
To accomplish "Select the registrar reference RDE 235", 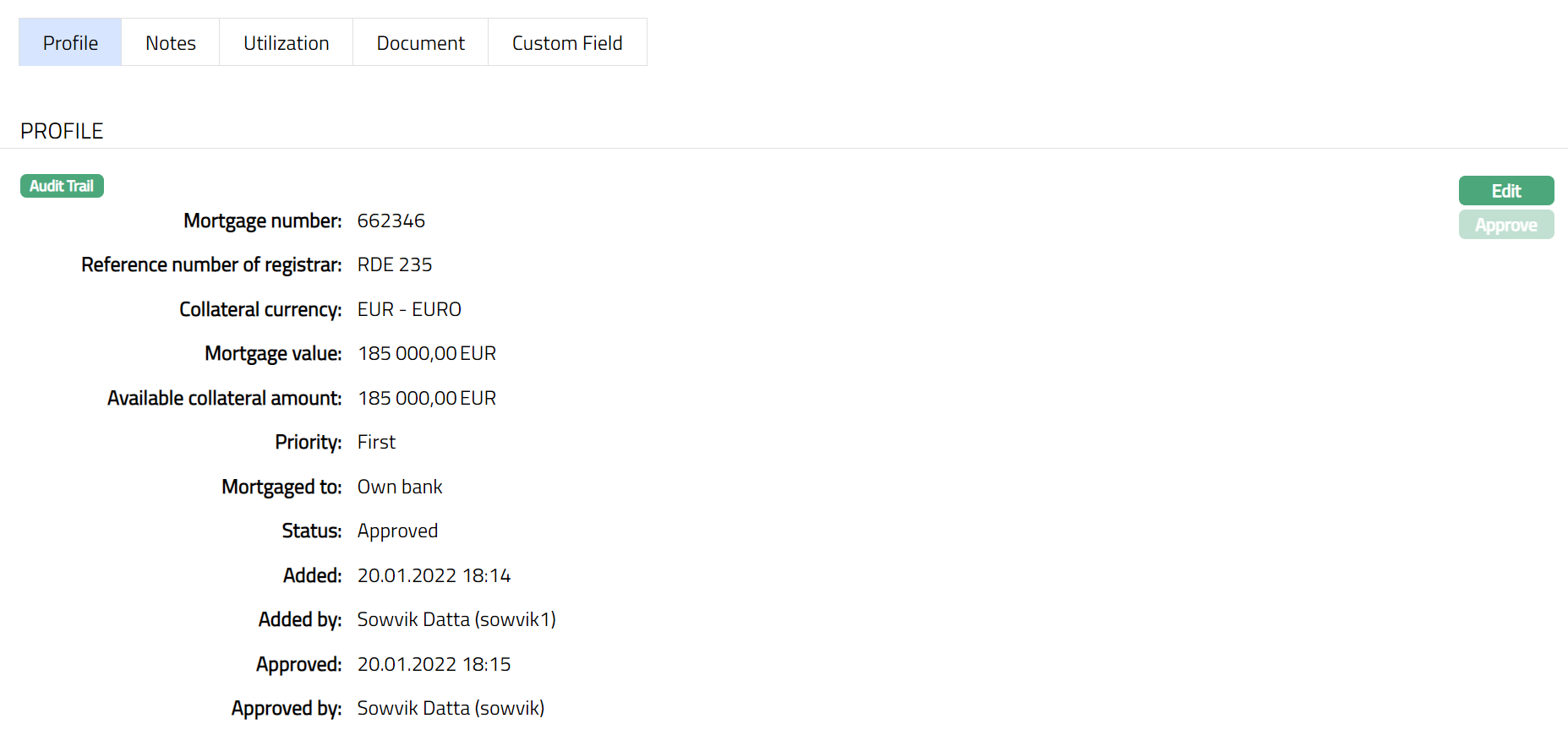I will click(x=394, y=265).
